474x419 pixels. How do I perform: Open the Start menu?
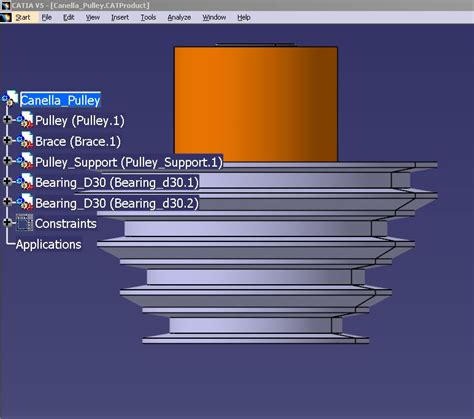coord(23,17)
